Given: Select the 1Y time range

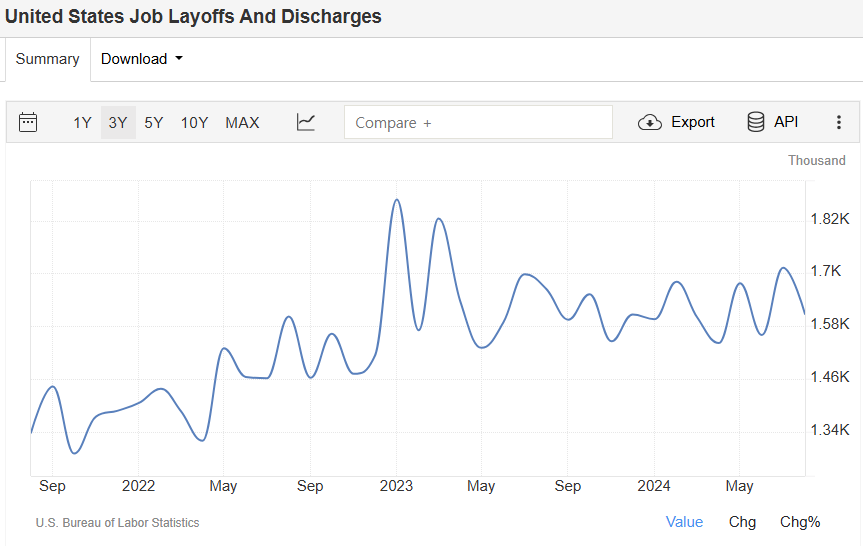Looking at the screenshot, I should 82,122.
